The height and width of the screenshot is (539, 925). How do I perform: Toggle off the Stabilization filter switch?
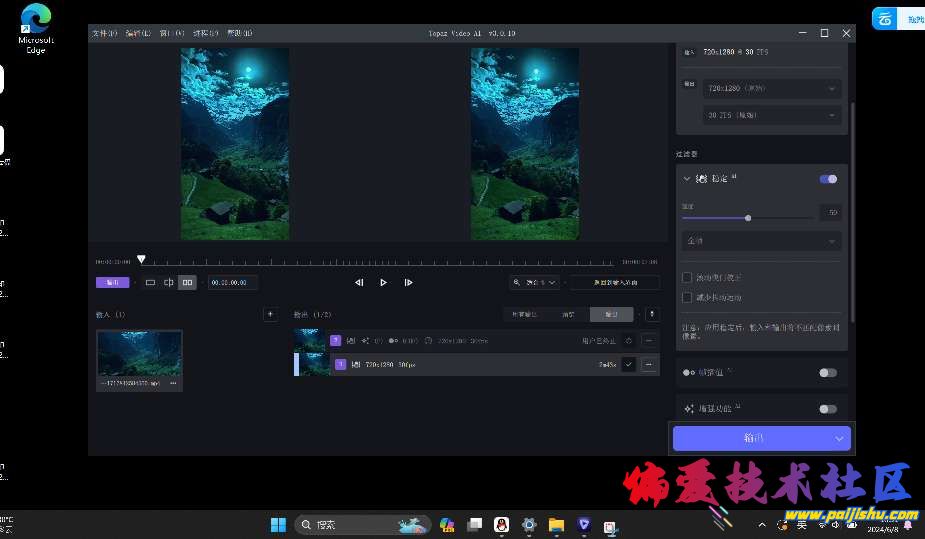click(828, 179)
